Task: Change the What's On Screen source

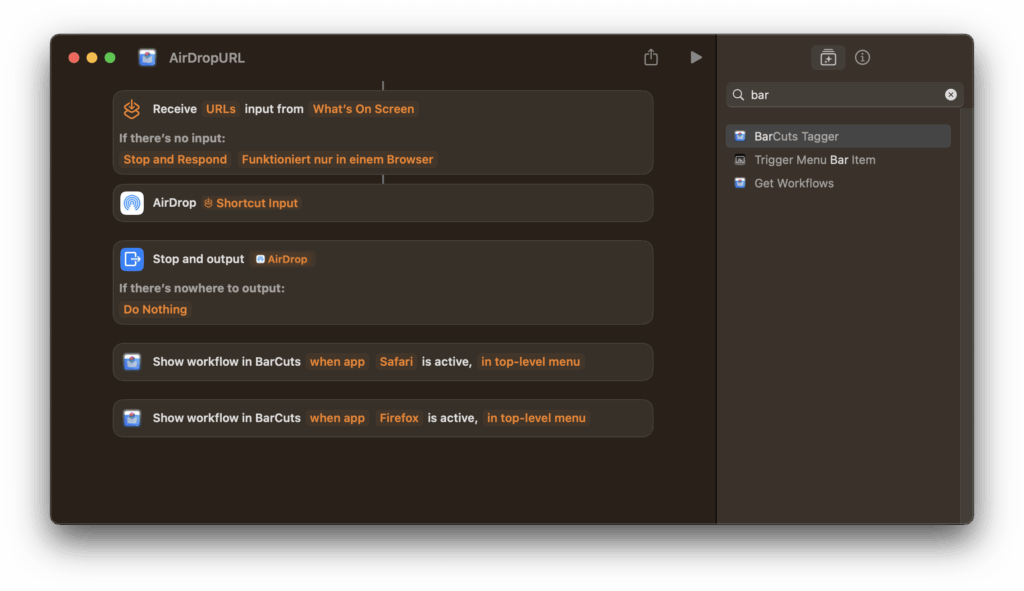Action: click(363, 109)
